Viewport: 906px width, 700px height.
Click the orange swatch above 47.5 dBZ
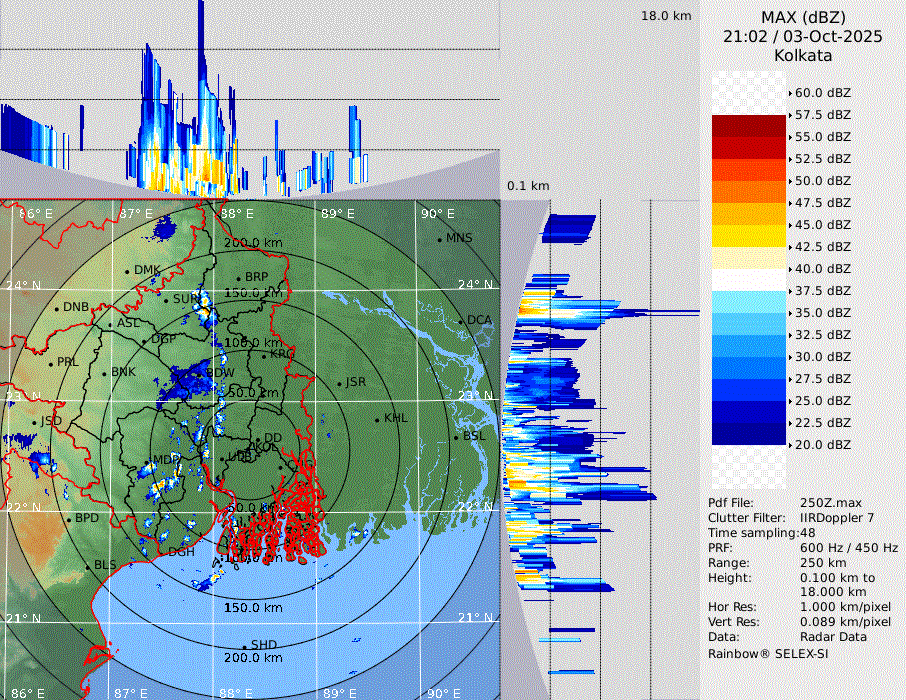[749, 192]
